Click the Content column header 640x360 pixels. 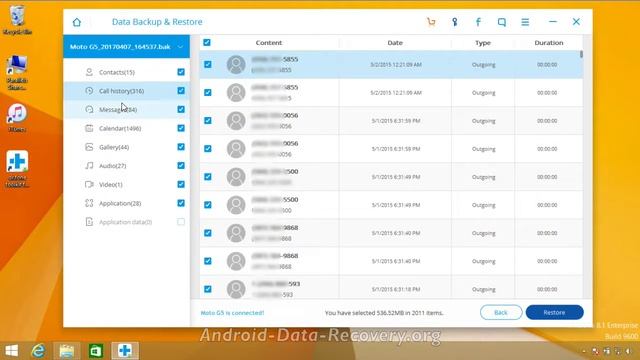coord(269,42)
